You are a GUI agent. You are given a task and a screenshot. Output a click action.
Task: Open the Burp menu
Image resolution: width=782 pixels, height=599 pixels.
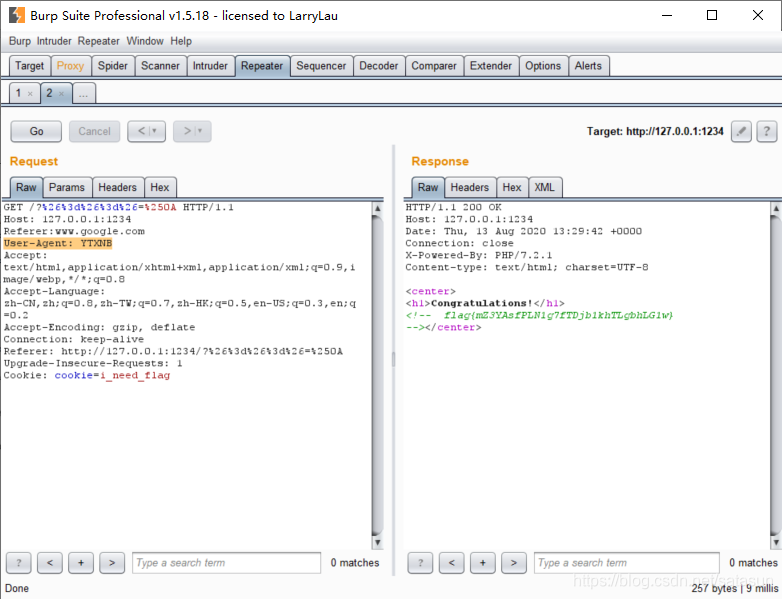(x=20, y=41)
